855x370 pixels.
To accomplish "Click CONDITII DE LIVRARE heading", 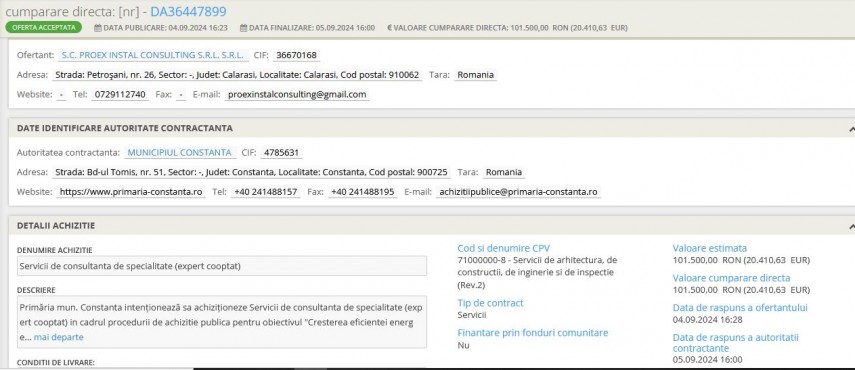I will [56, 362].
